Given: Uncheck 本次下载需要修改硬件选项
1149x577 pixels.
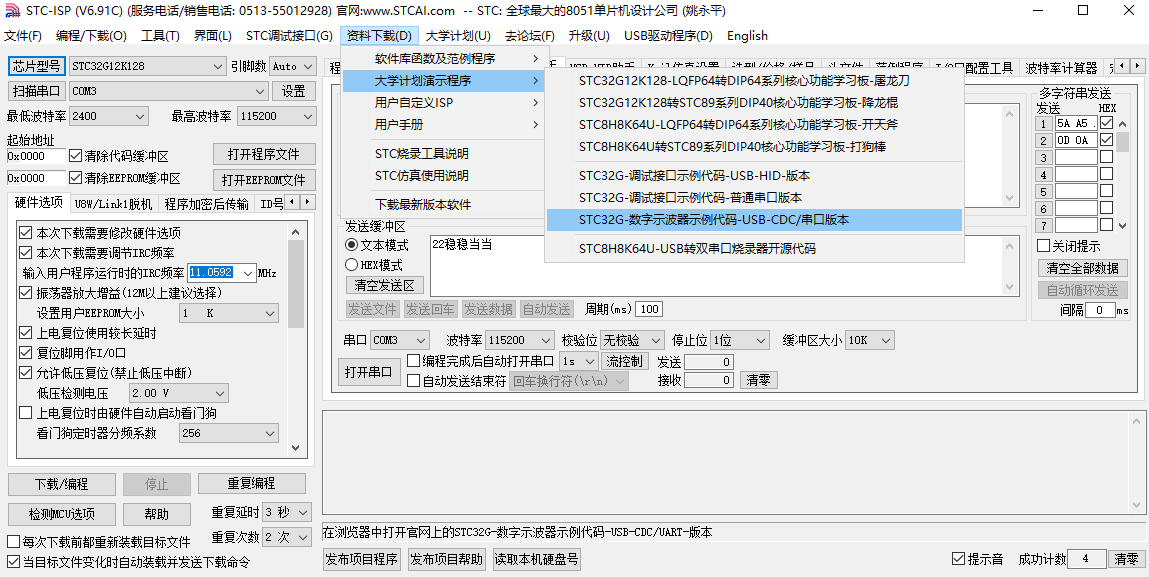Looking at the screenshot, I should 25,233.
